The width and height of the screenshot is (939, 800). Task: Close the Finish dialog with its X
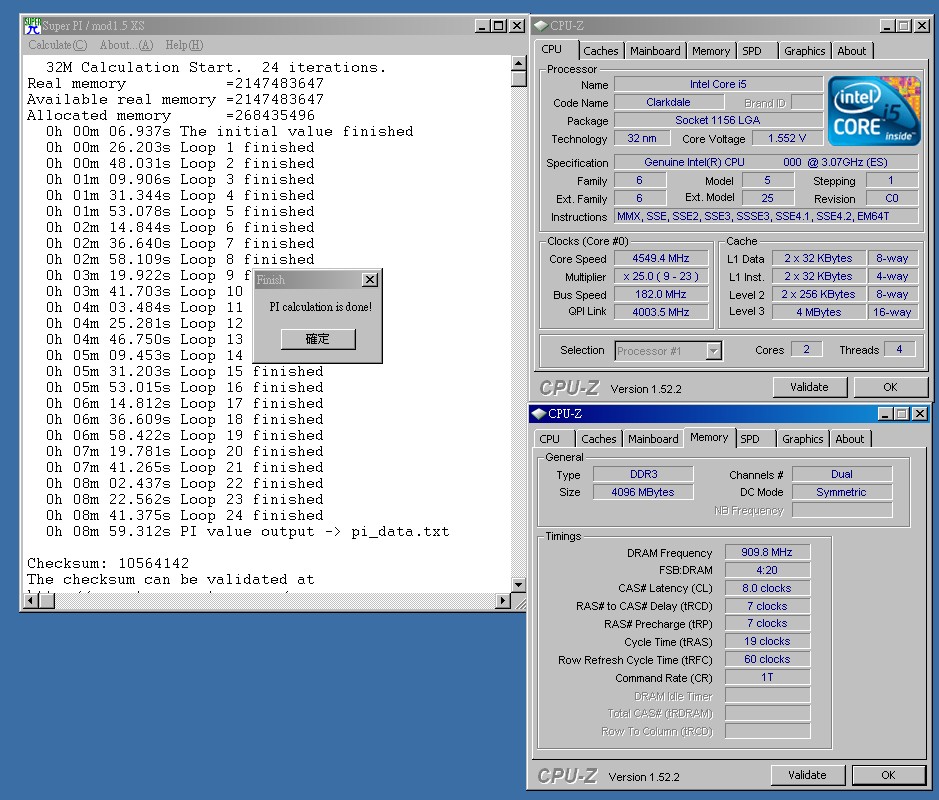tap(371, 280)
